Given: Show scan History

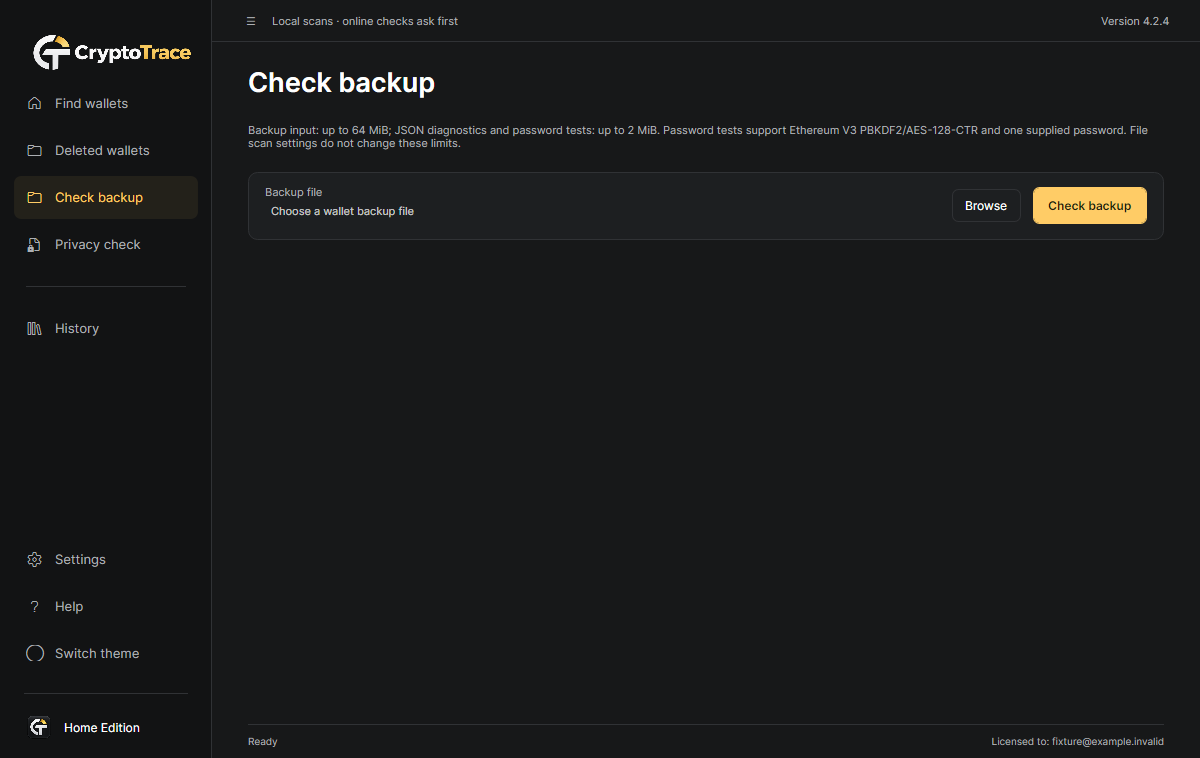Looking at the screenshot, I should 106,328.
